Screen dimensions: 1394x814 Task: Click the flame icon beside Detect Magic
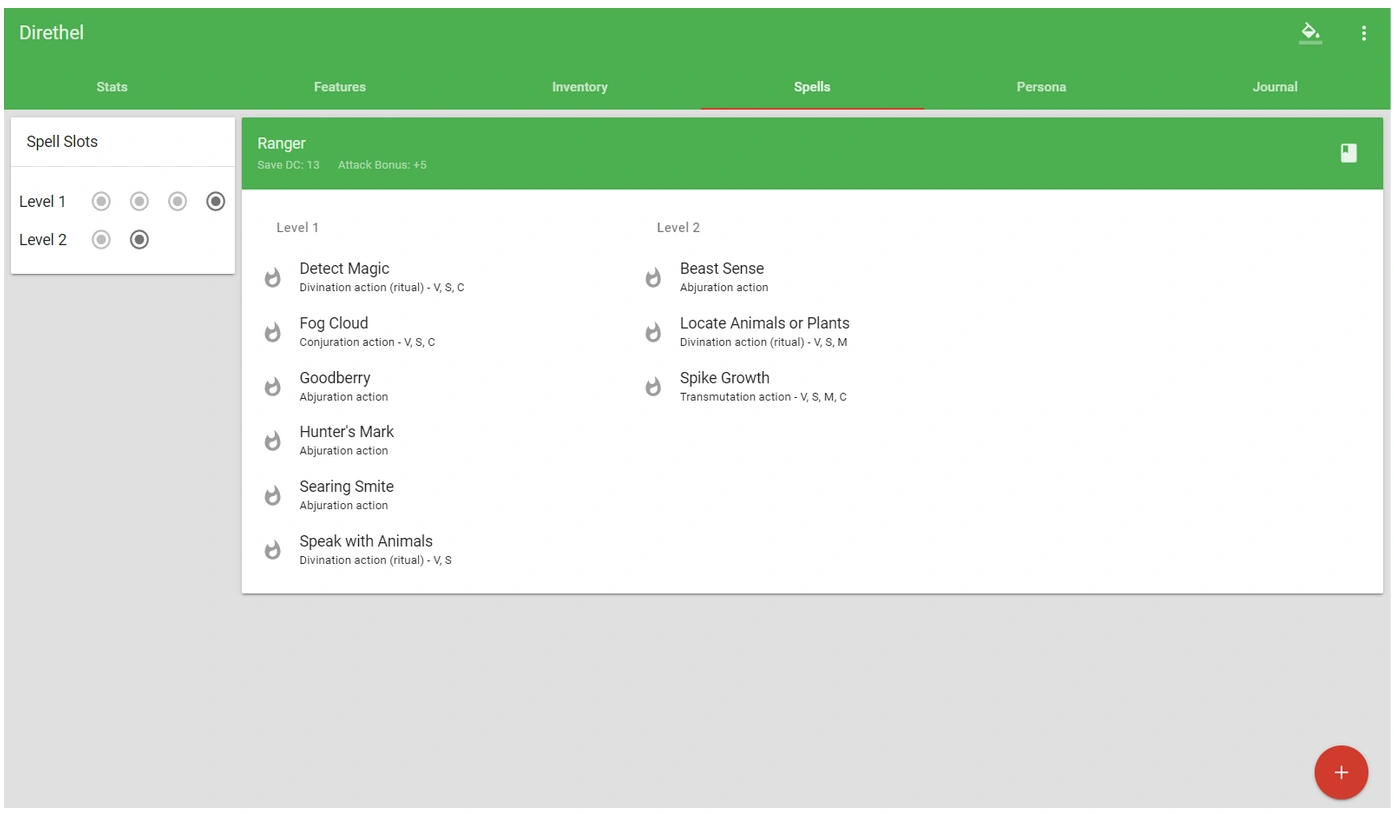coord(272,278)
